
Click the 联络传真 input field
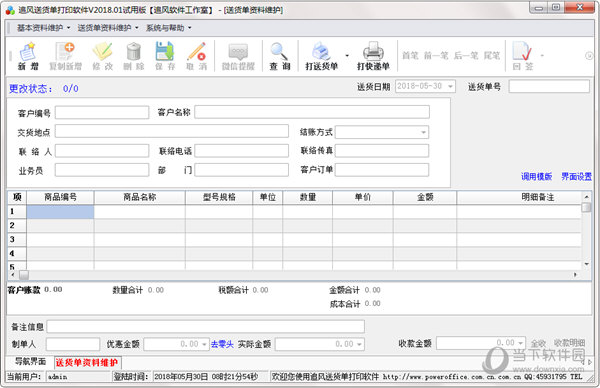[382, 151]
